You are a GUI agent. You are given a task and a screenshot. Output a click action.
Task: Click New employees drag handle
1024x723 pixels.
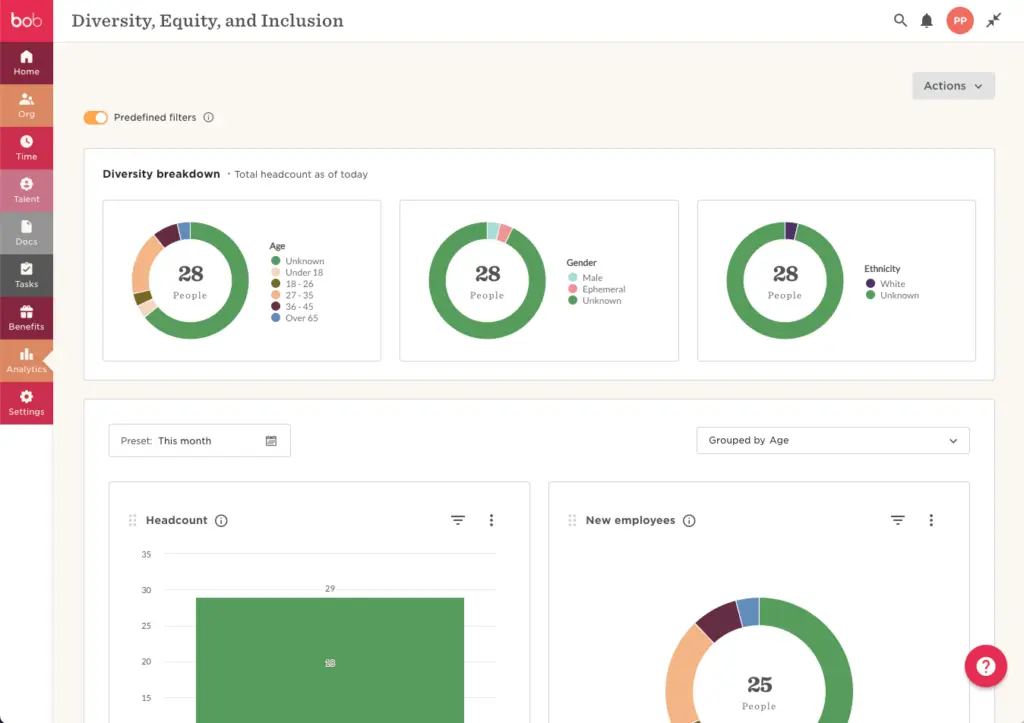(572, 521)
